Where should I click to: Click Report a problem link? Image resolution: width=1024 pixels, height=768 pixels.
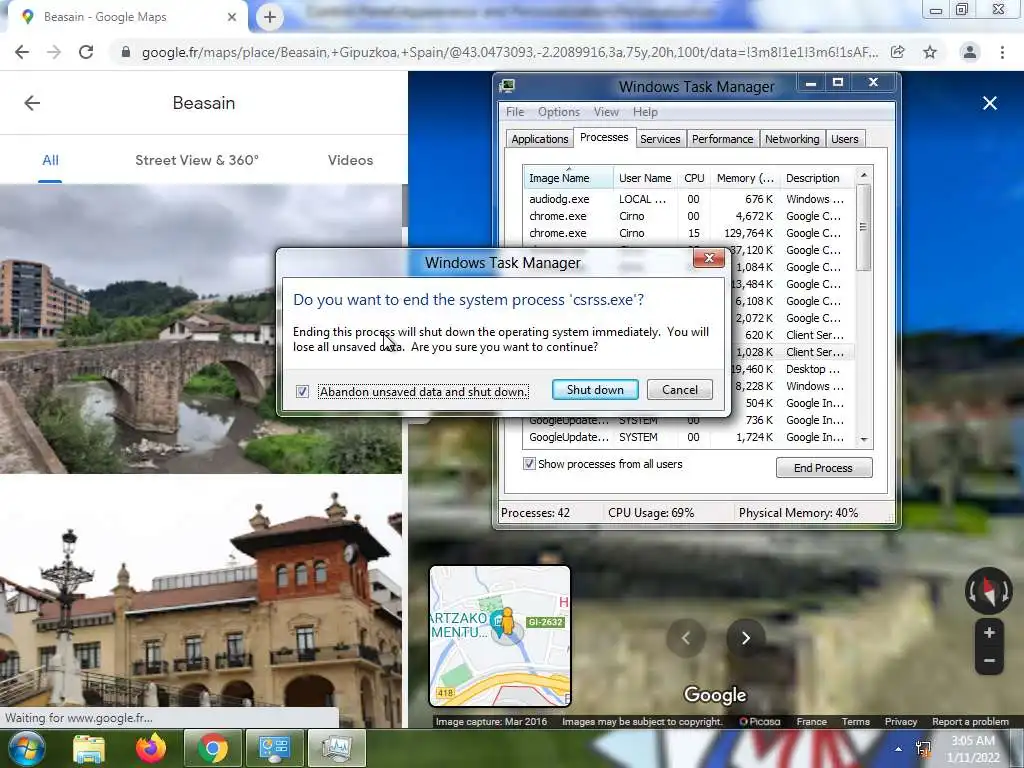pyautogui.click(x=970, y=722)
